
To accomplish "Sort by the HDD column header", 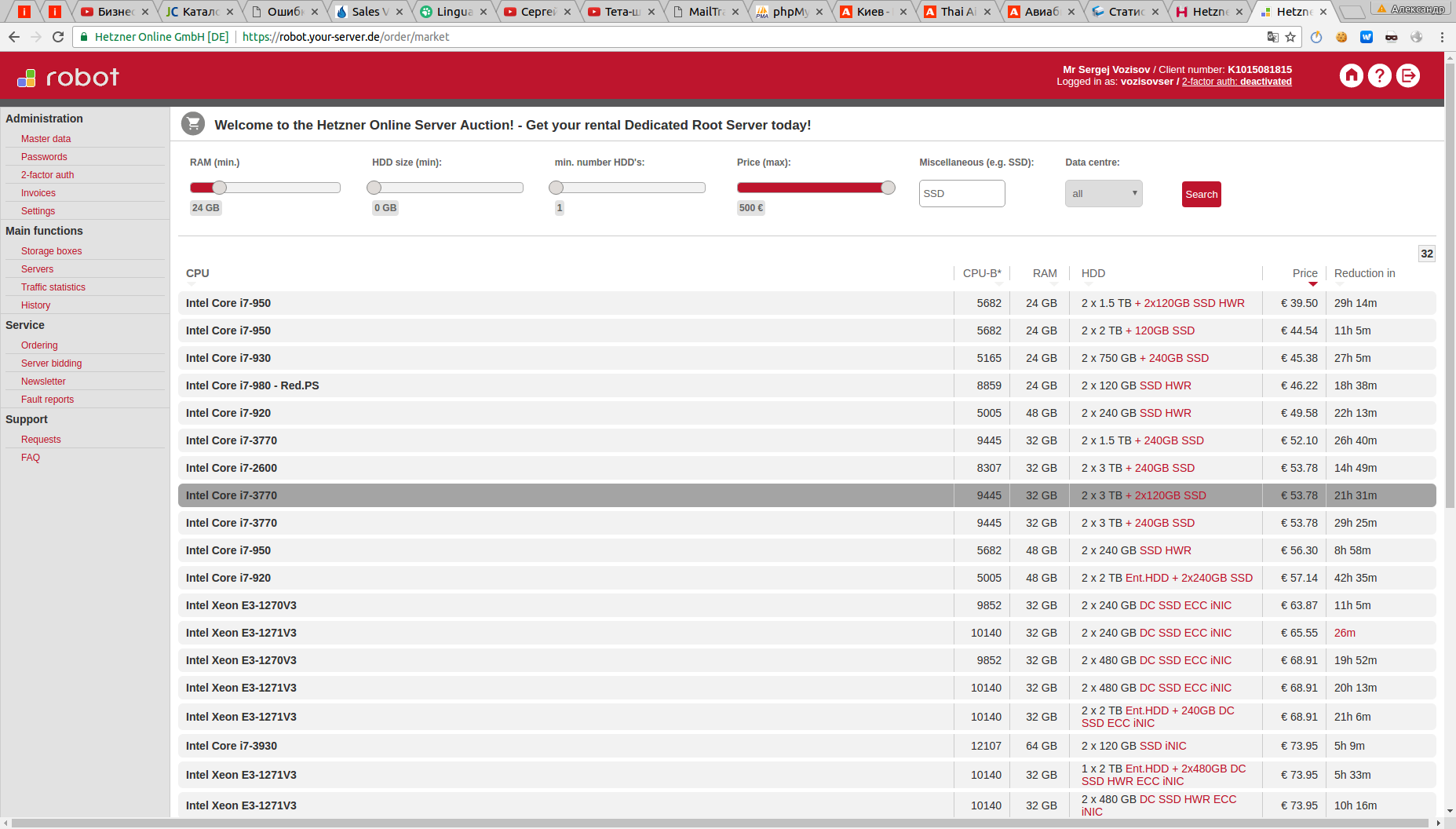I will 1093,273.
